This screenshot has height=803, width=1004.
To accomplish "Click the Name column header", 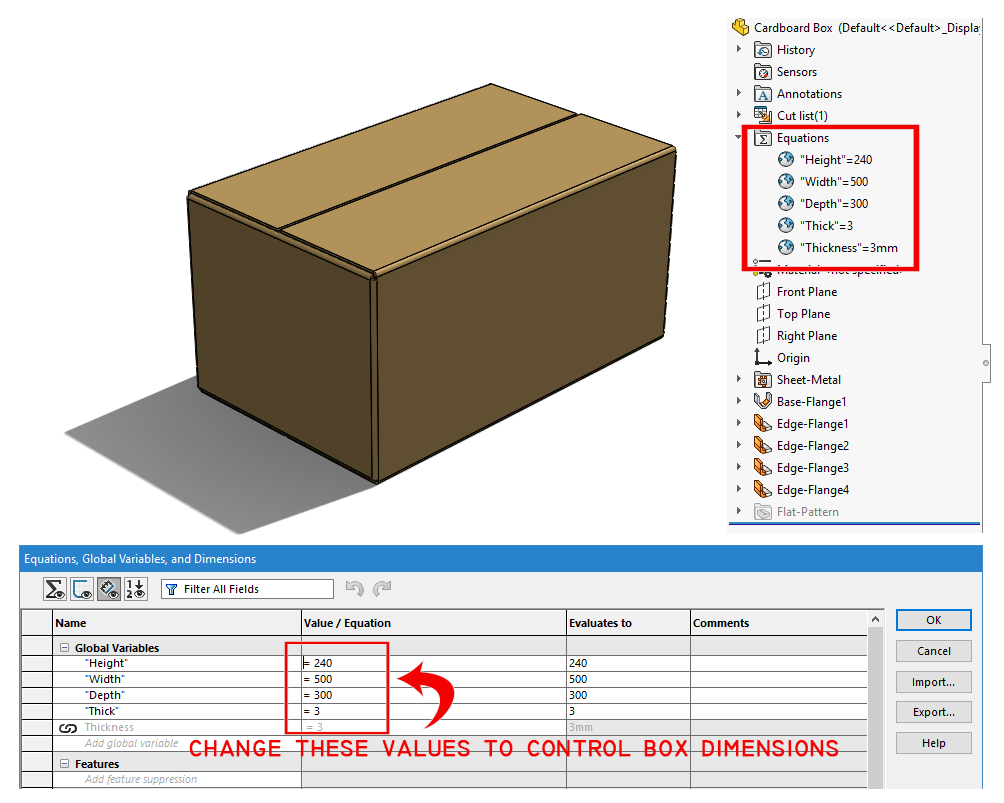I will tap(177, 623).
